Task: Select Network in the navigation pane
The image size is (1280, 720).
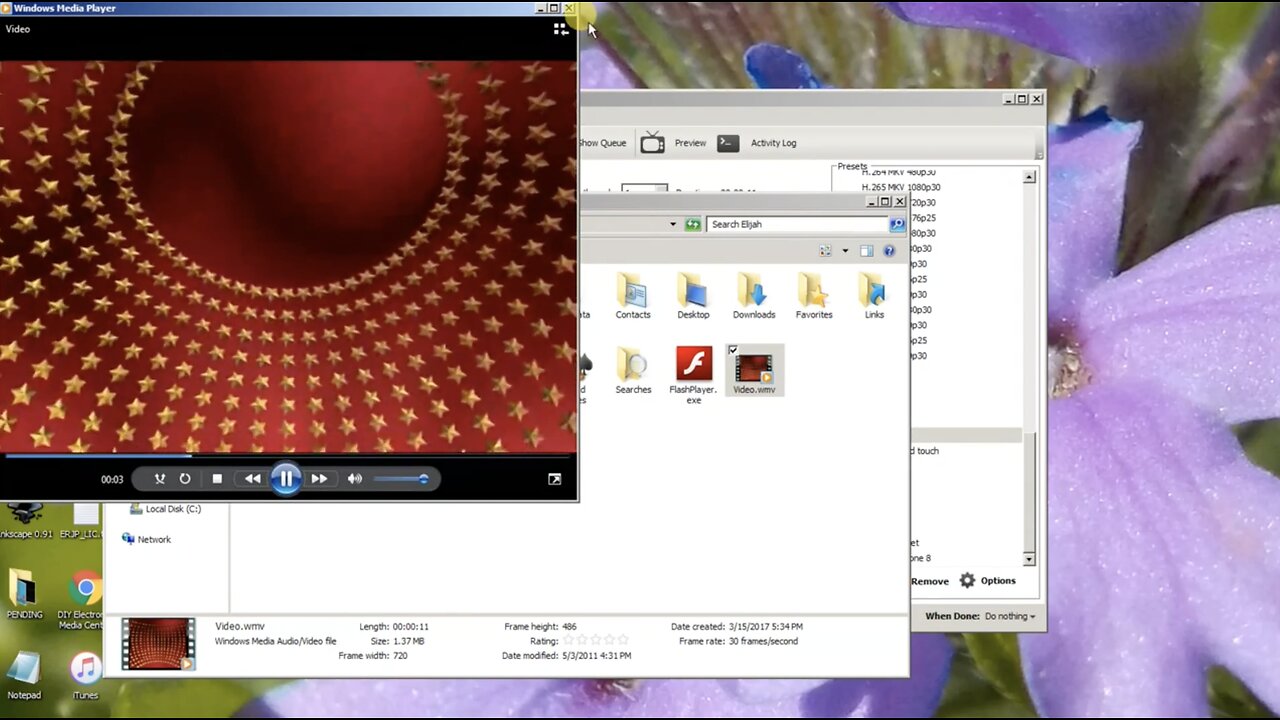Action: click(x=154, y=539)
